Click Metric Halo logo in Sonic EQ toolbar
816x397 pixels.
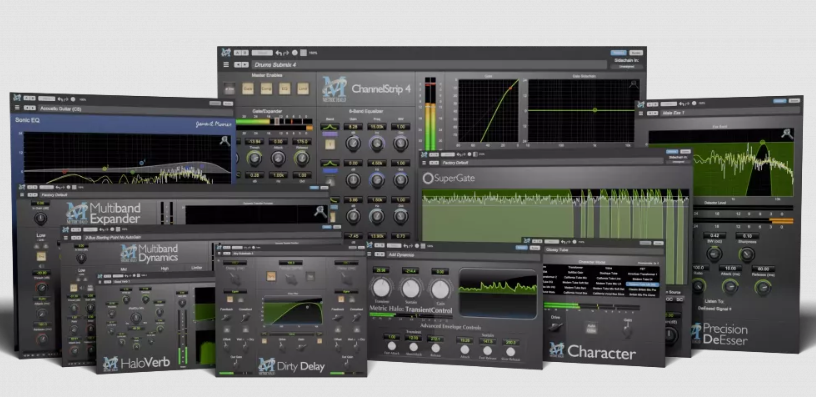point(17,97)
